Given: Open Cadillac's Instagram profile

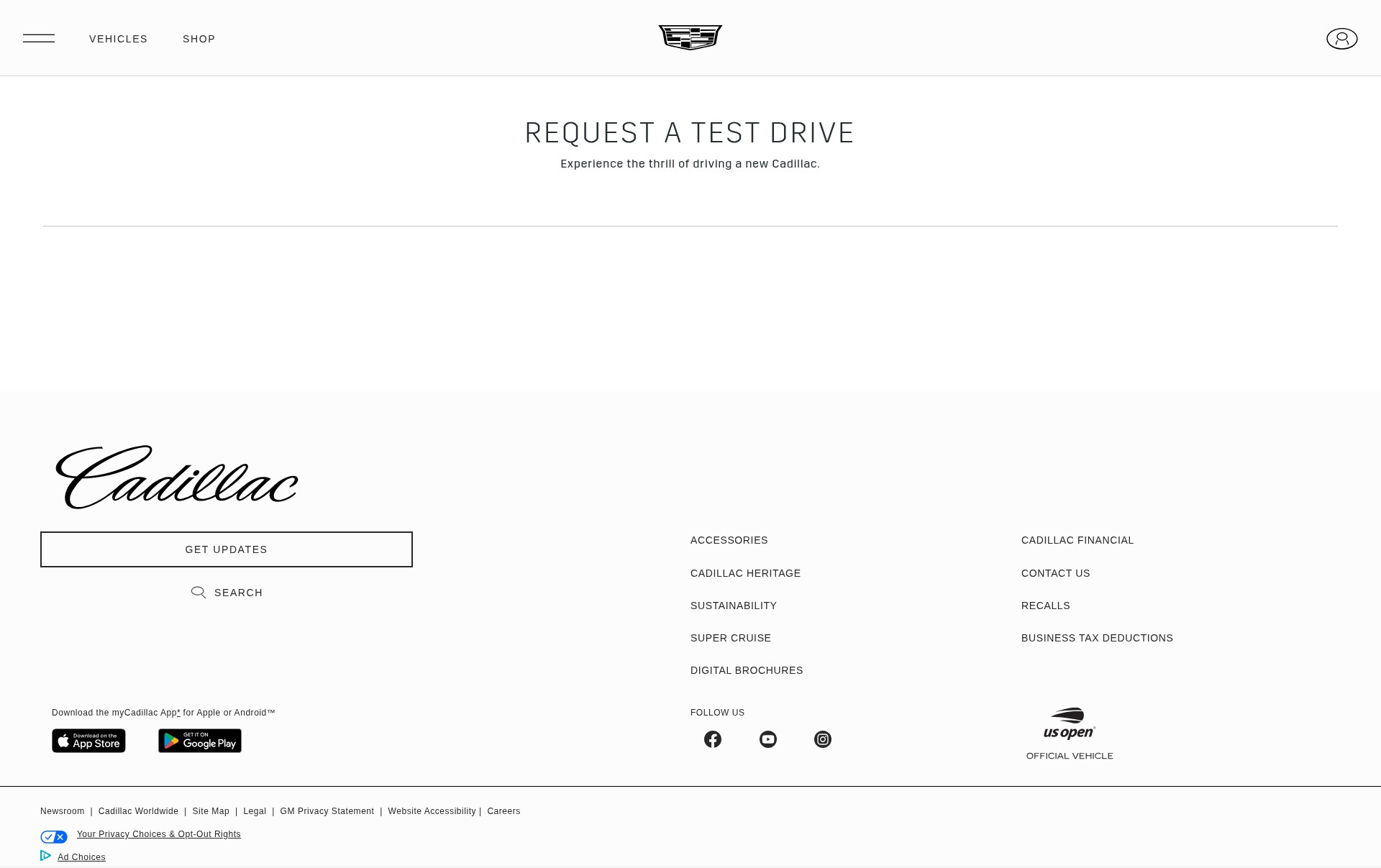Looking at the screenshot, I should coord(822,739).
